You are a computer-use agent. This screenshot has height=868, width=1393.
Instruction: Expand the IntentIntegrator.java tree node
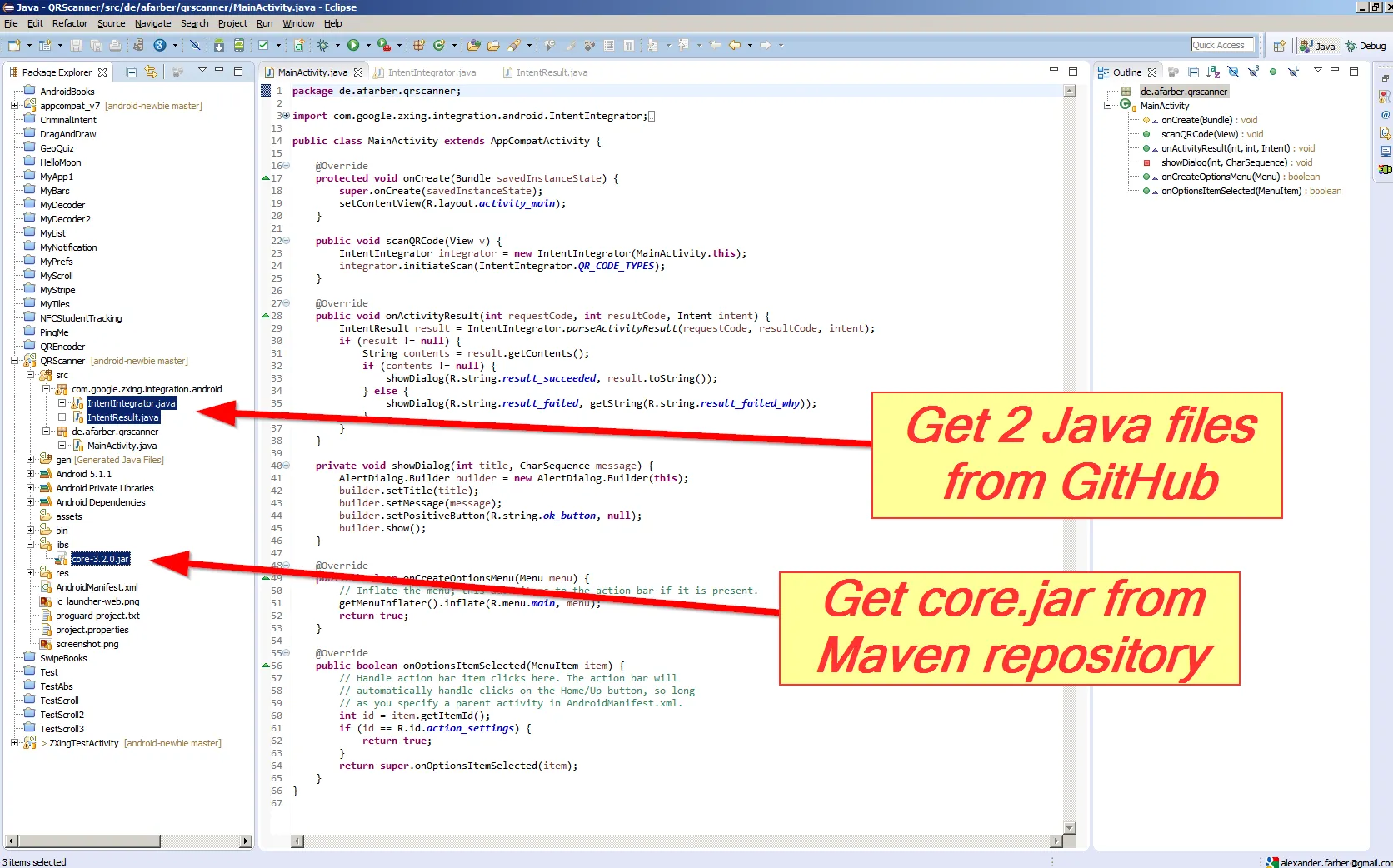(62, 403)
